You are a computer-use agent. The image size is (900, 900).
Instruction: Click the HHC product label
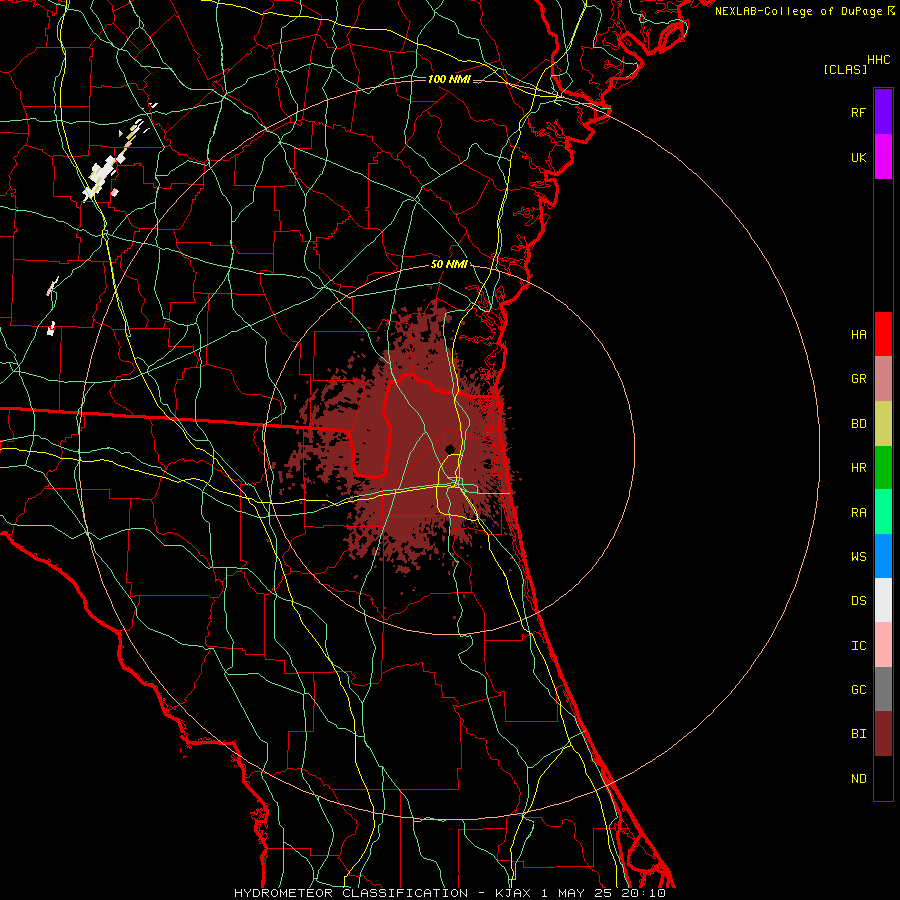(x=879, y=60)
